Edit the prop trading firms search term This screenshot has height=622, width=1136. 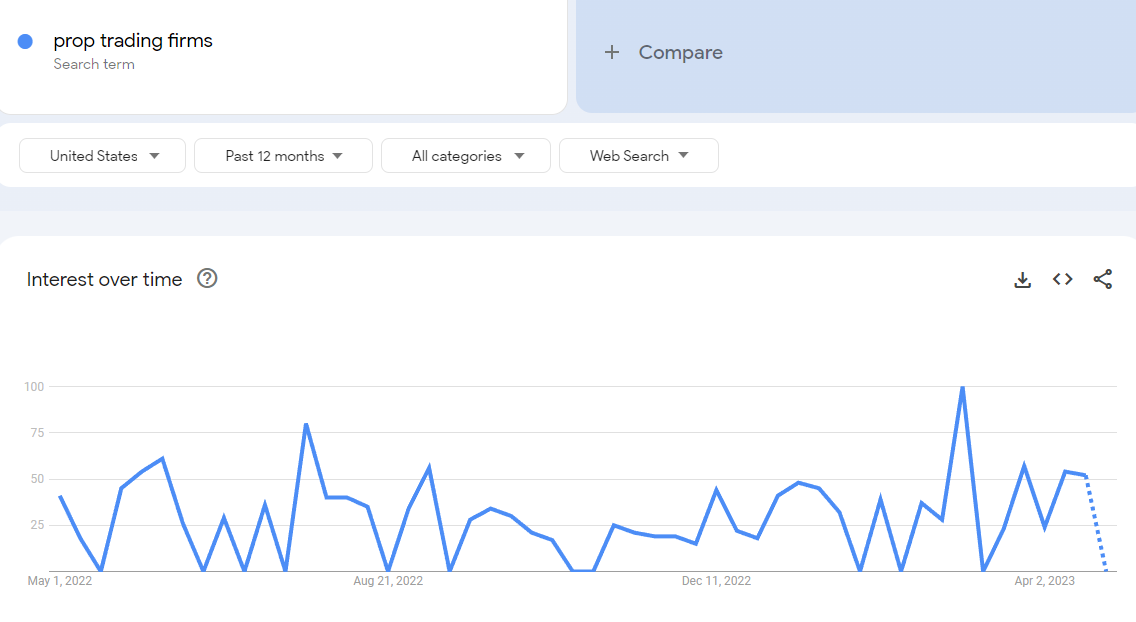[x=133, y=41]
